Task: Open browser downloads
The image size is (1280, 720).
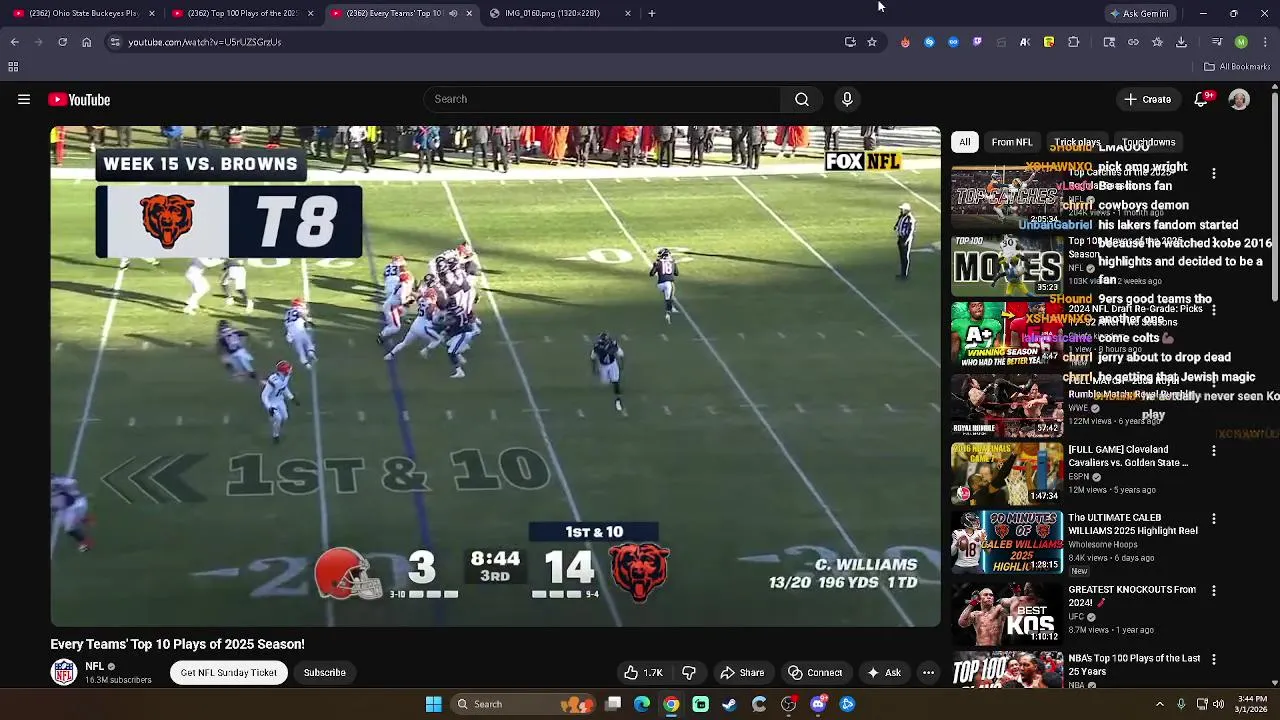Action: point(1181,42)
